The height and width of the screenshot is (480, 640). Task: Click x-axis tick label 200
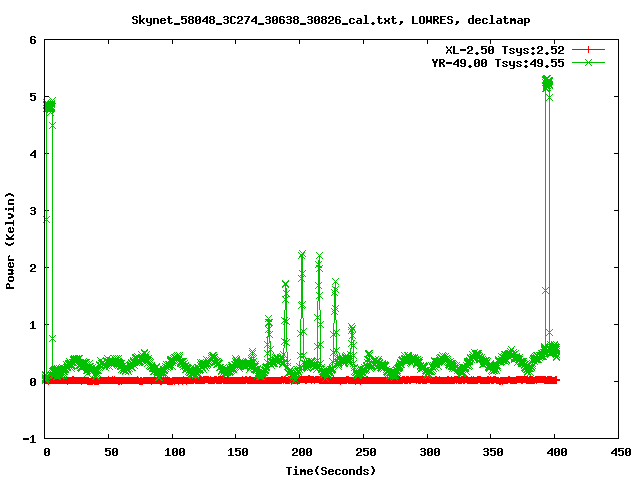302,452
